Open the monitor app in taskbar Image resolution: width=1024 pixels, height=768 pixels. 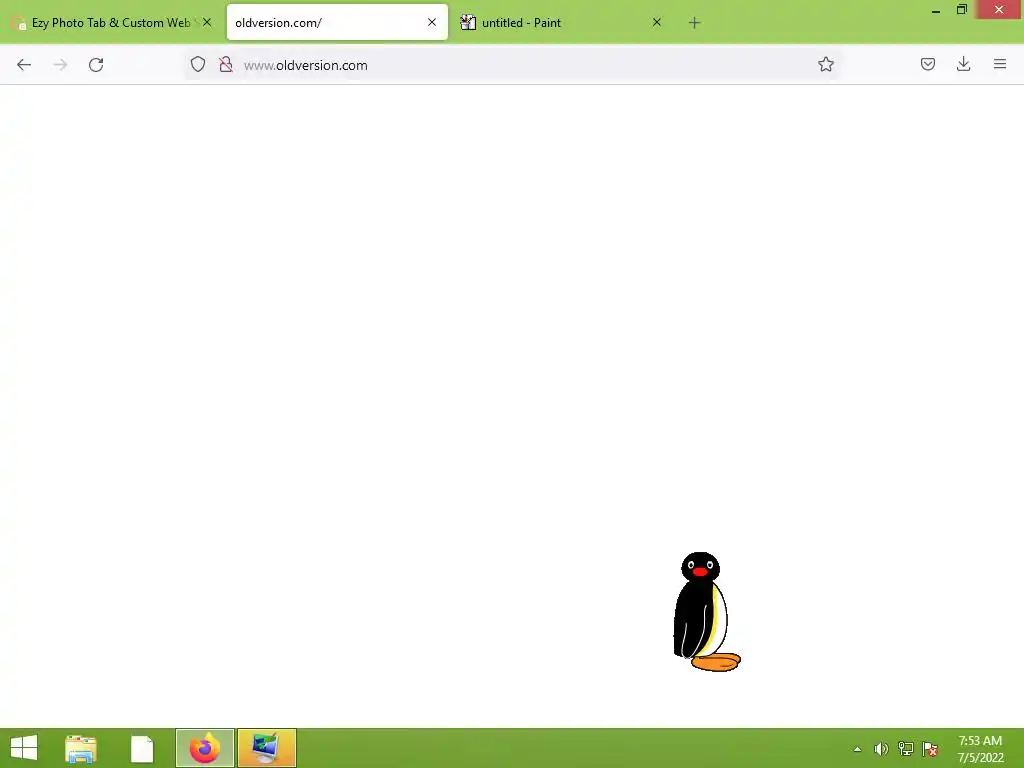click(266, 748)
